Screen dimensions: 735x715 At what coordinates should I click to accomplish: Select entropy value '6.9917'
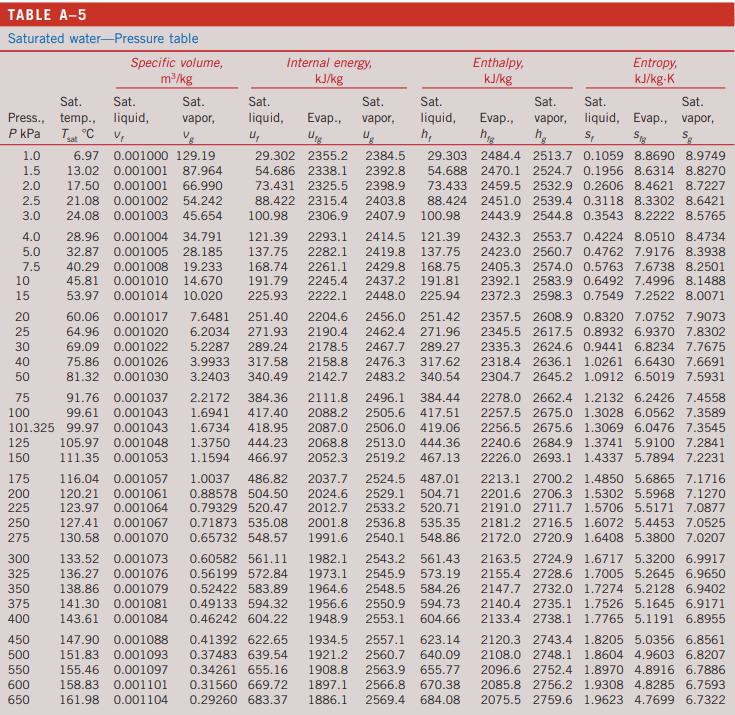coord(705,559)
